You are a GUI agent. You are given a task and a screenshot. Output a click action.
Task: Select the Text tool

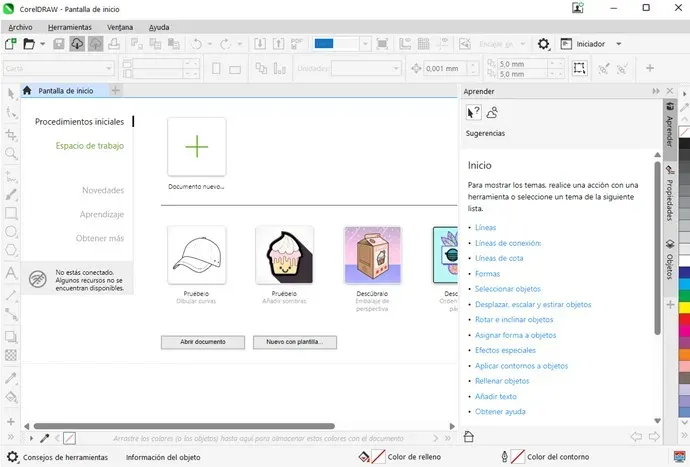(x=11, y=273)
